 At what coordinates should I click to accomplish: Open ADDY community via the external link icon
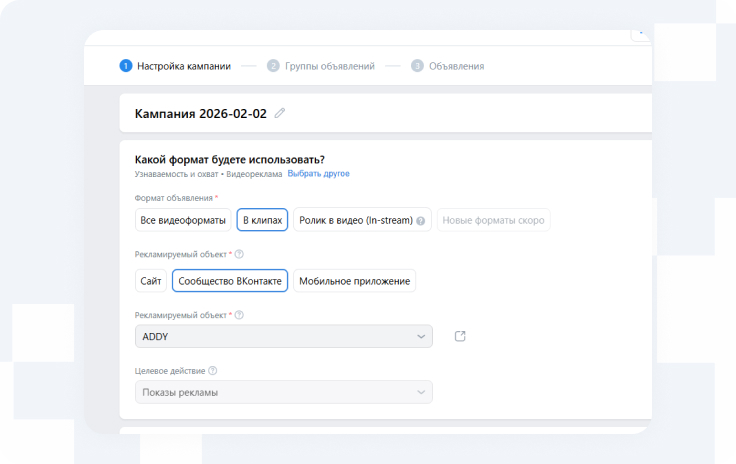pos(460,336)
